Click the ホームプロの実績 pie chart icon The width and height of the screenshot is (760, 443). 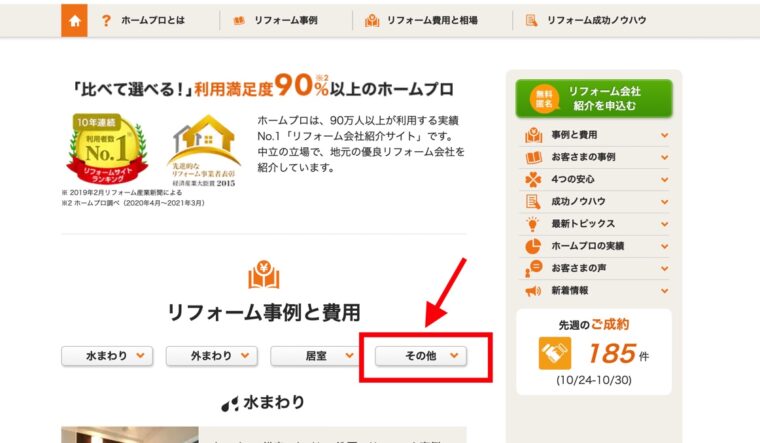[533, 246]
